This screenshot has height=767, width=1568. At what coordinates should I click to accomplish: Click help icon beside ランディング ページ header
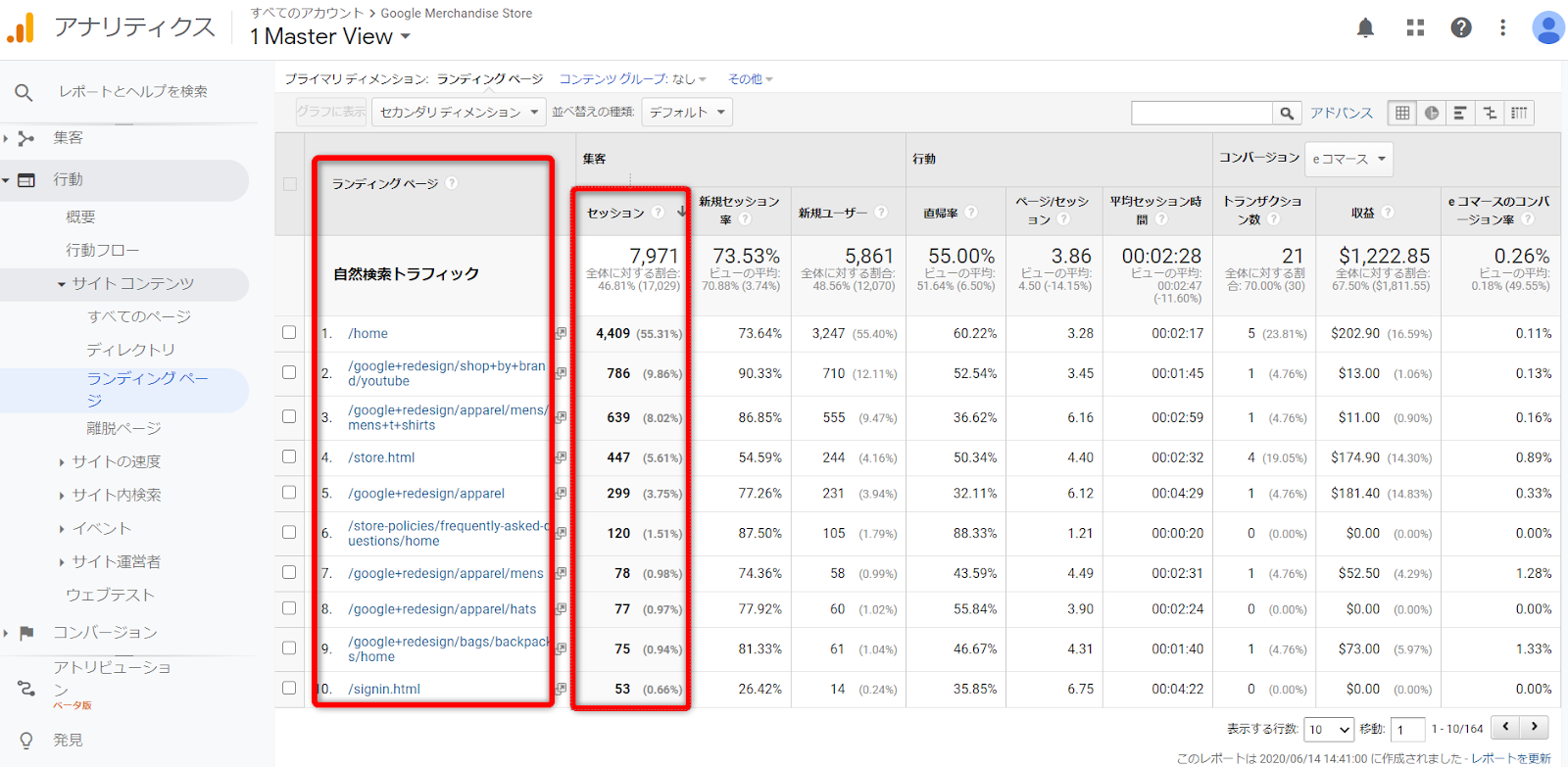452,183
